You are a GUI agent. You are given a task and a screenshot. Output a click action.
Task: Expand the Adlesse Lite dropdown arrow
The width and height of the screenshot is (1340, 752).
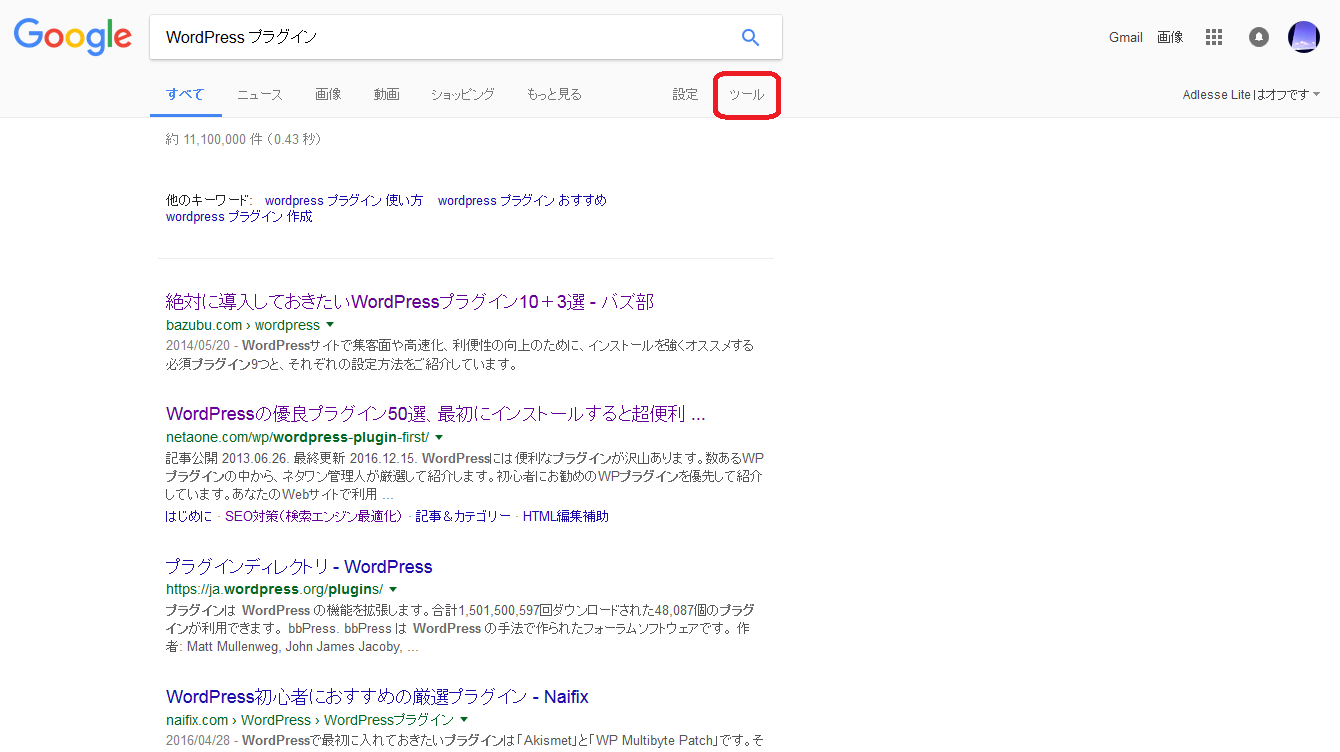click(1316, 94)
